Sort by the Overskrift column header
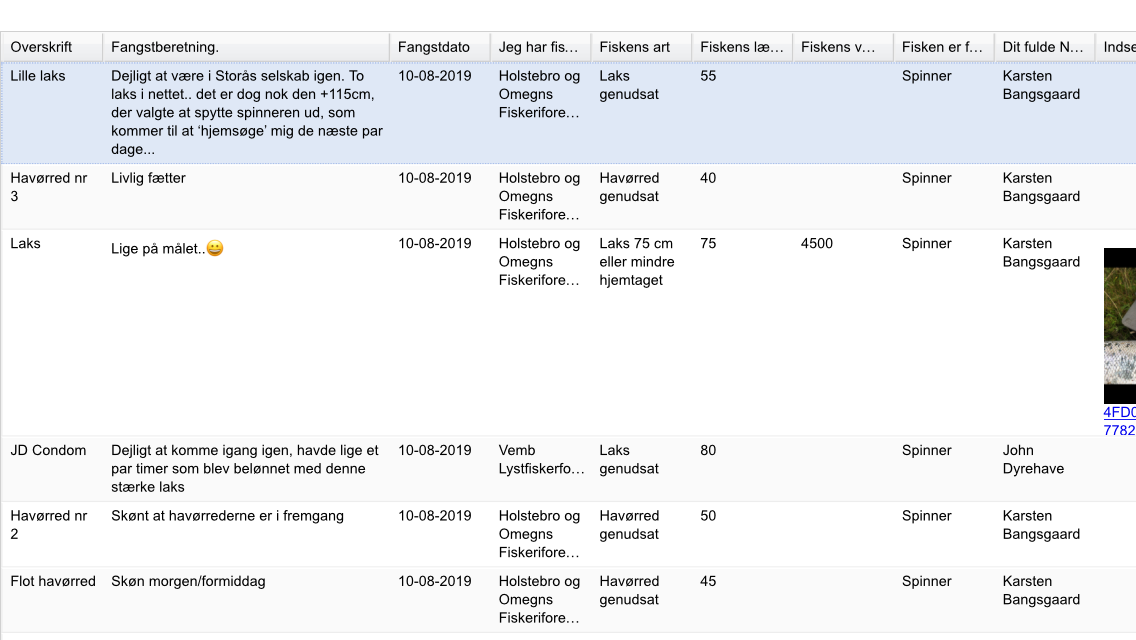Screen dimensions: 1136x640 click(x=52, y=47)
